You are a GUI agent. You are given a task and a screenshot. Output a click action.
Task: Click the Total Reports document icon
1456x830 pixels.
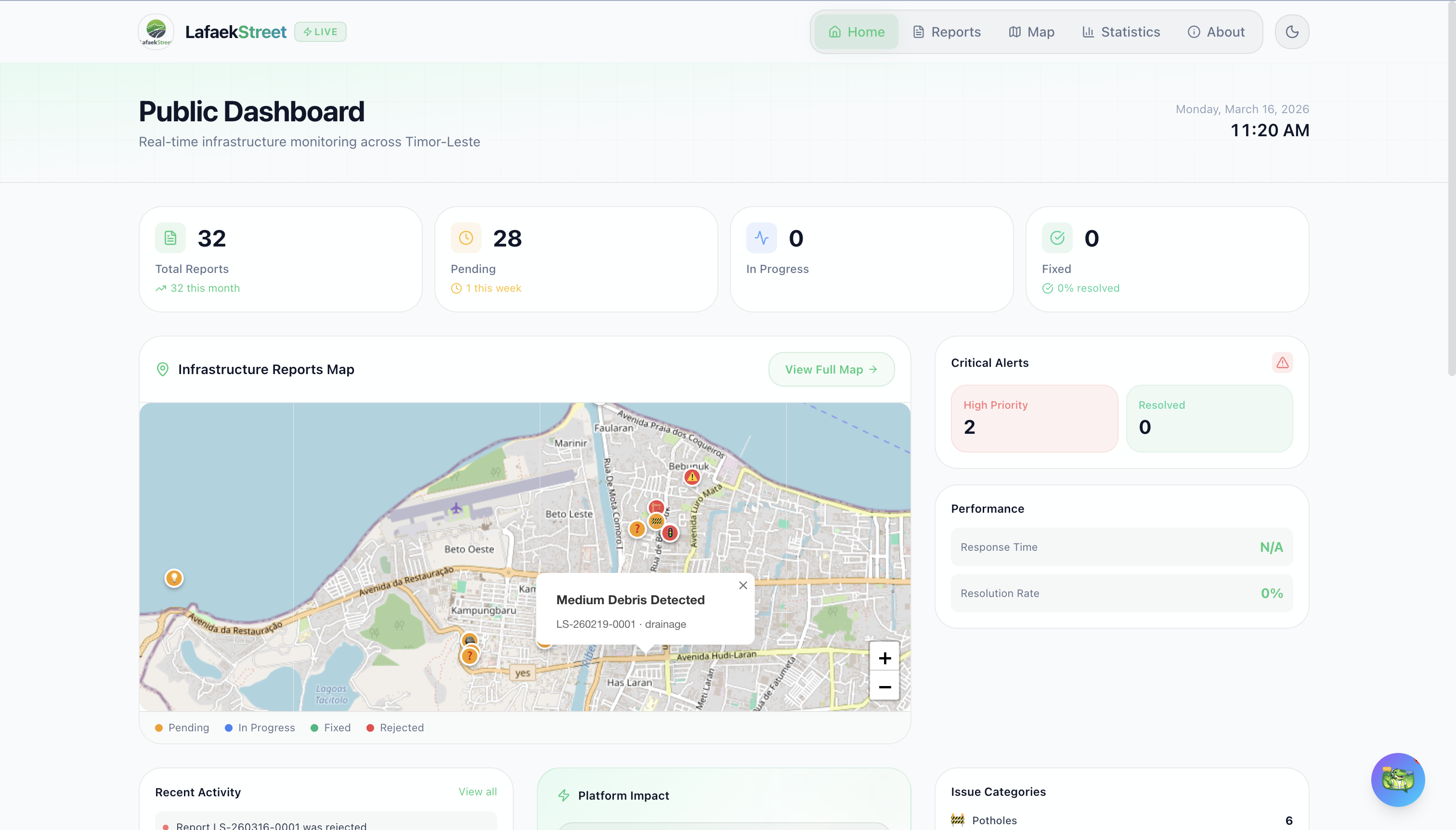click(170, 237)
